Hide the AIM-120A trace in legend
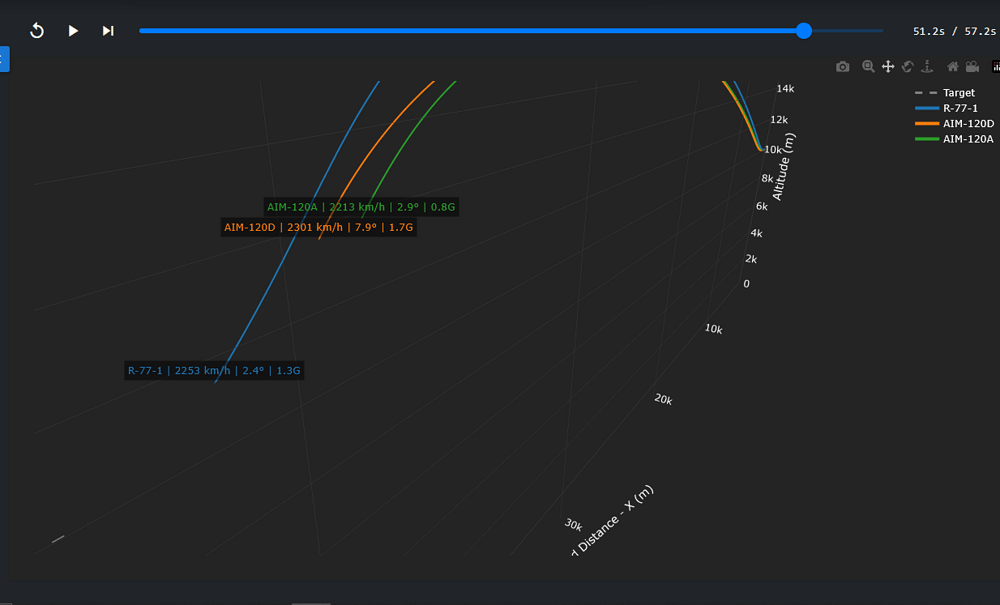Screen dimensions: 1000x605 click(967, 139)
